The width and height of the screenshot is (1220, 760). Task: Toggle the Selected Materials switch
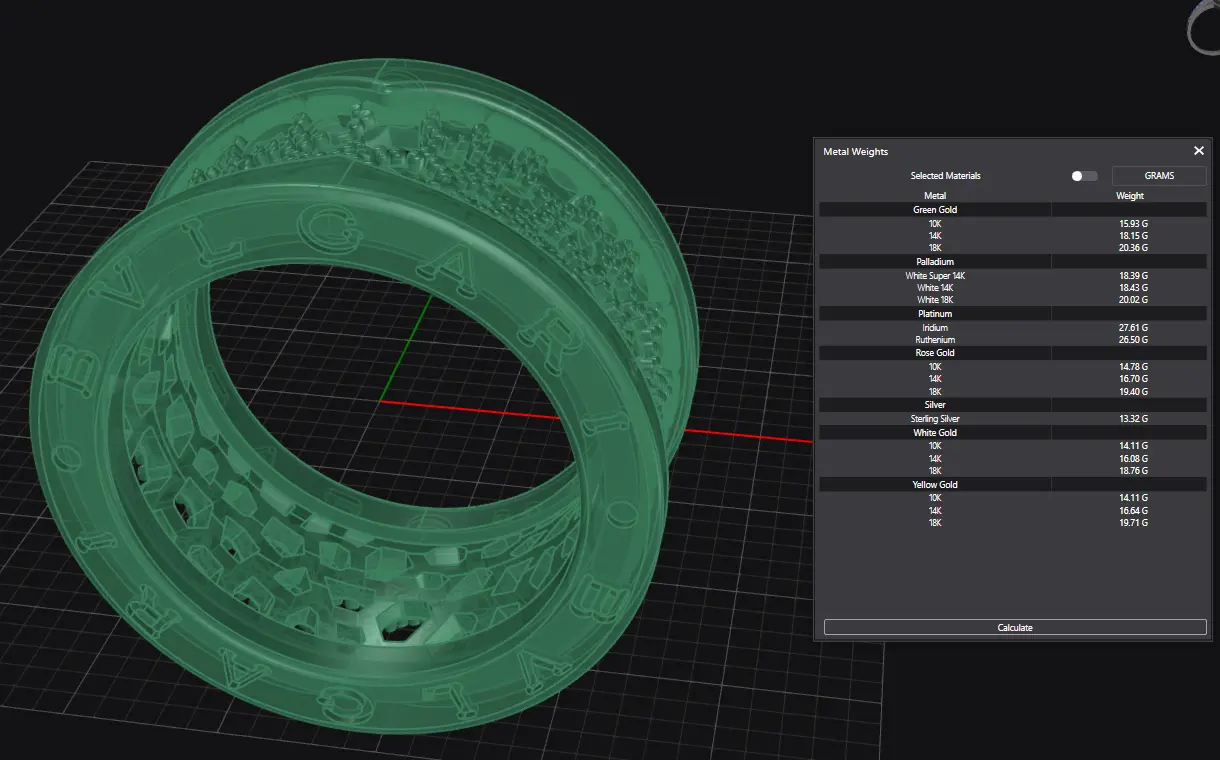[1083, 176]
